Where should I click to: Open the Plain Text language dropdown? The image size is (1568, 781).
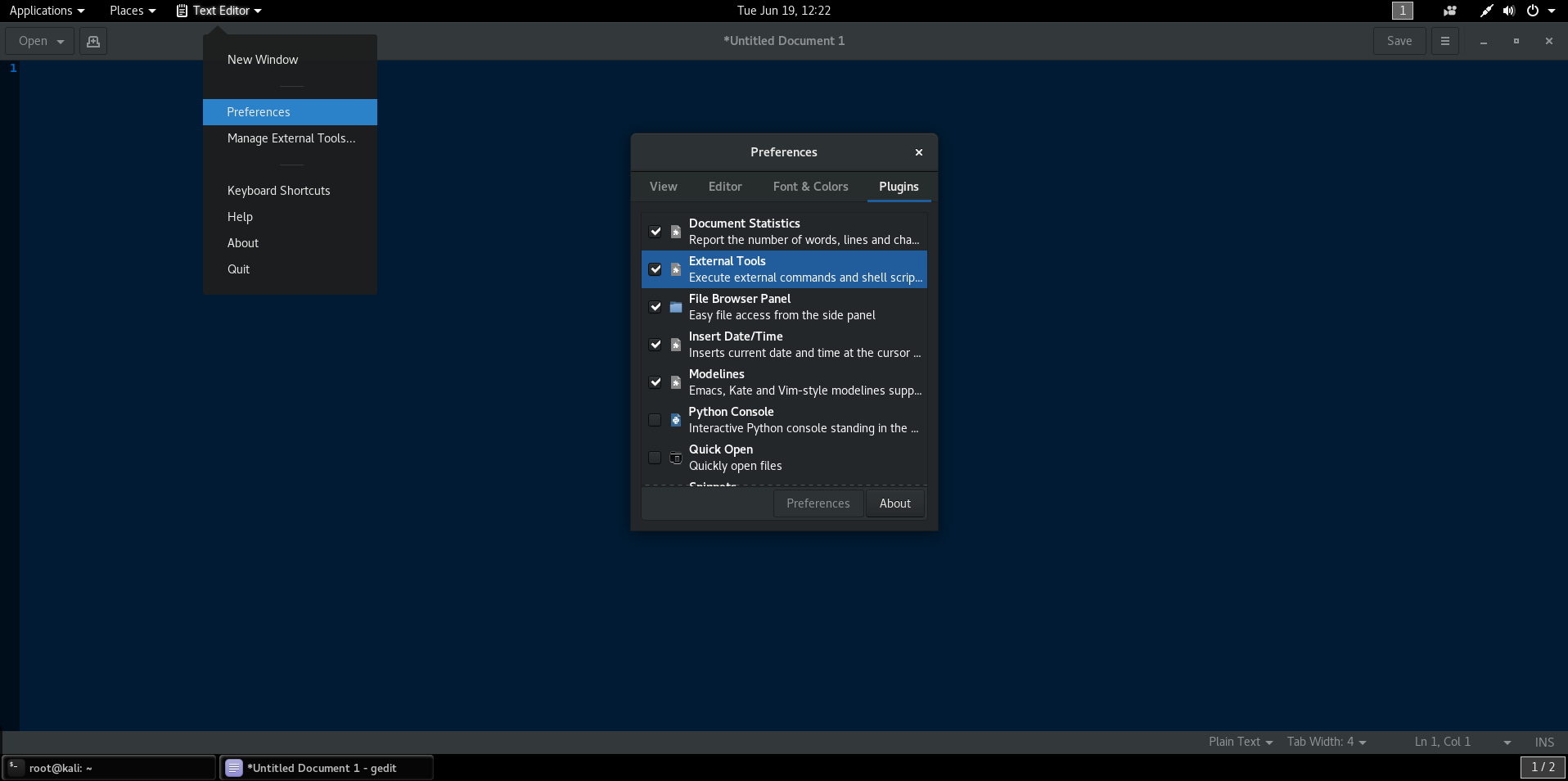[x=1240, y=742]
